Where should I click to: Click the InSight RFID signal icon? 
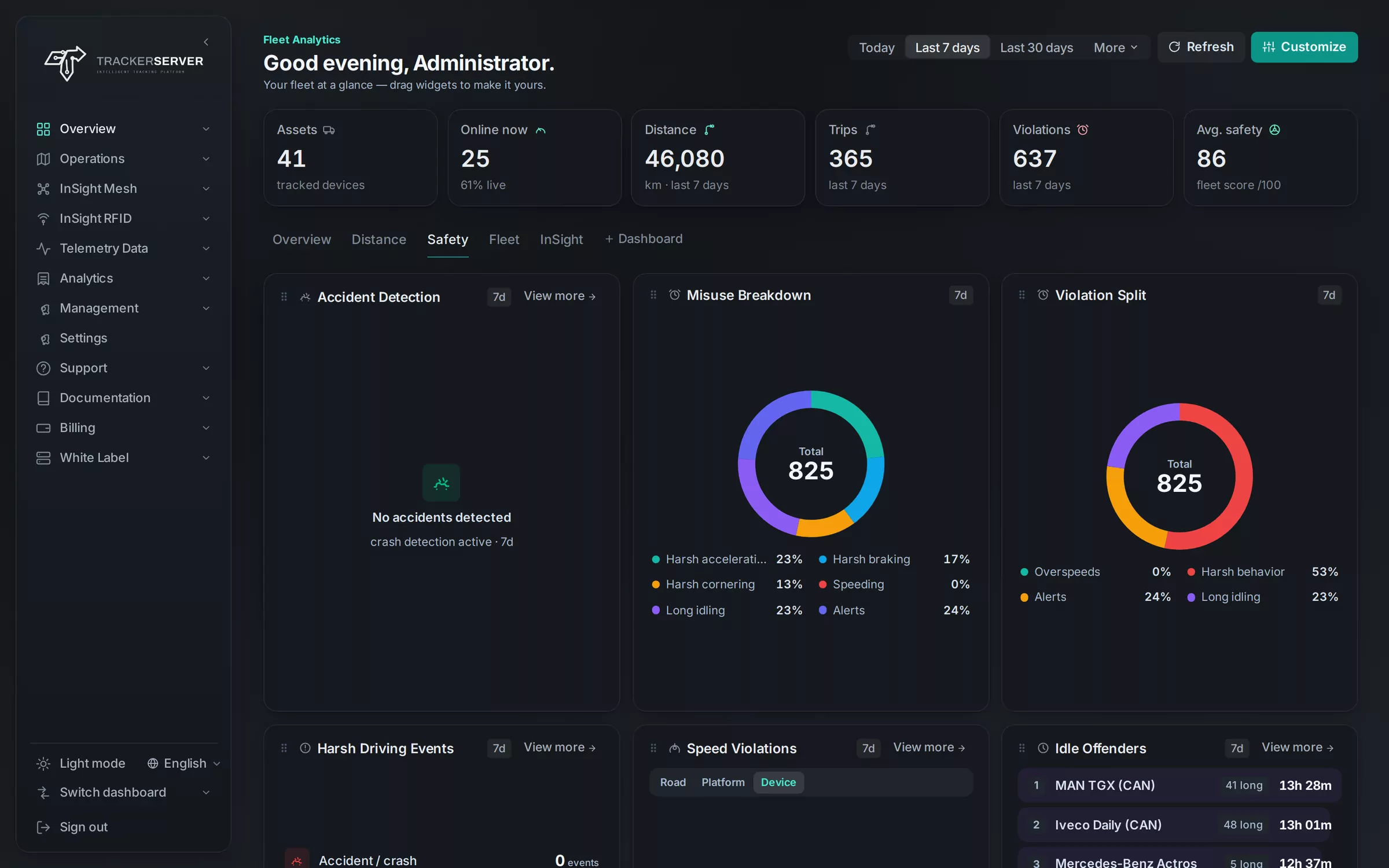point(43,219)
